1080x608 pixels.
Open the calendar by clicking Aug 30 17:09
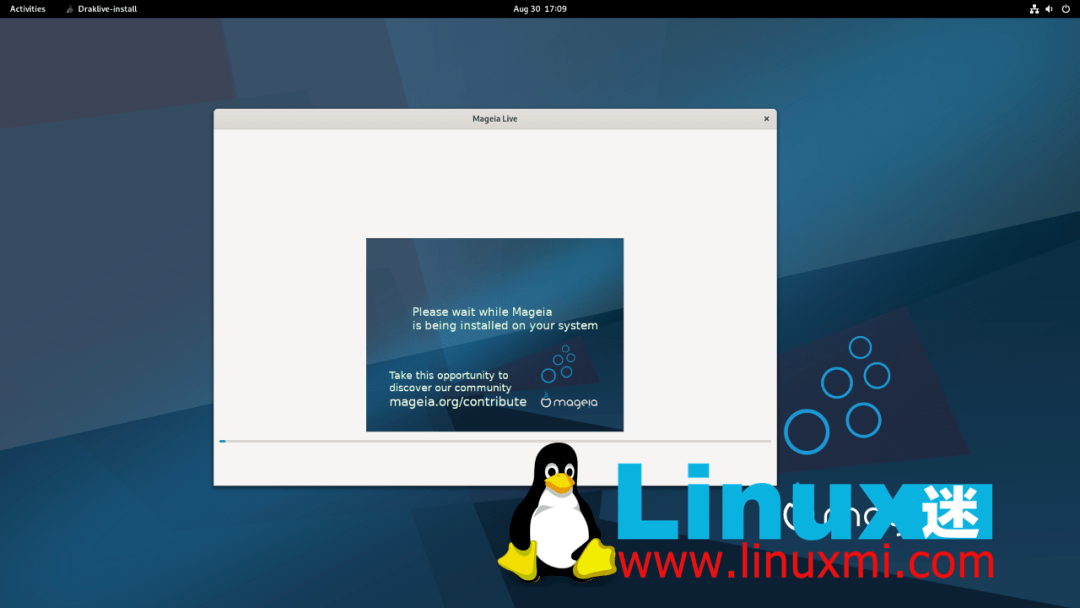[x=540, y=9]
